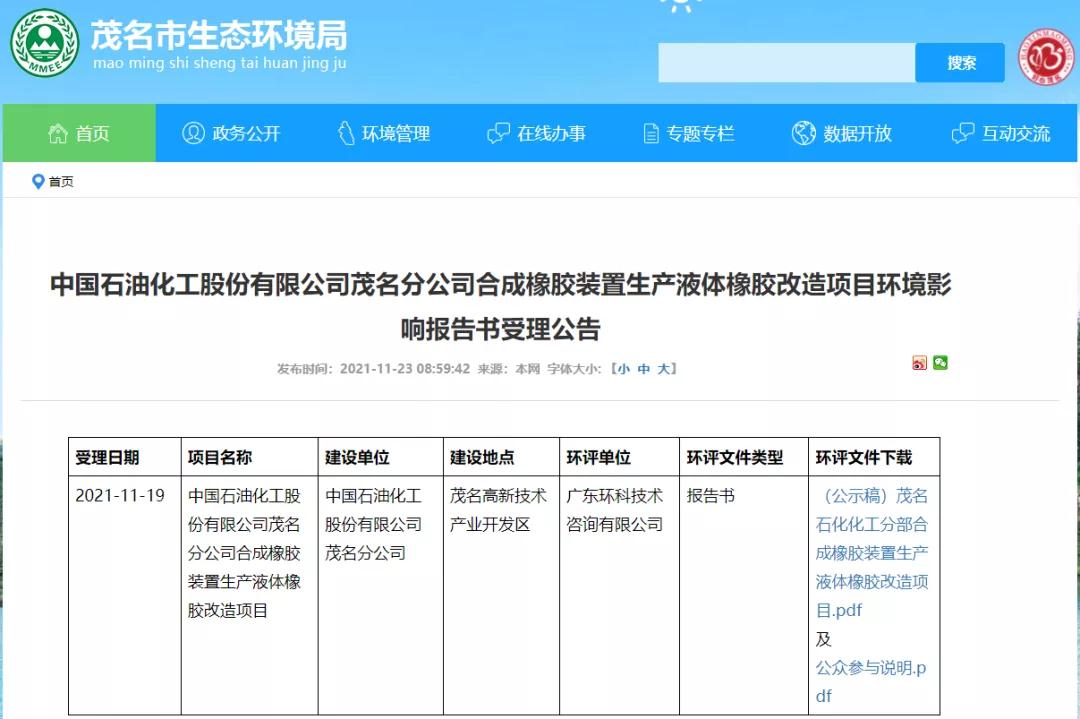Click the location pin breadcrumb icon

click(38, 181)
